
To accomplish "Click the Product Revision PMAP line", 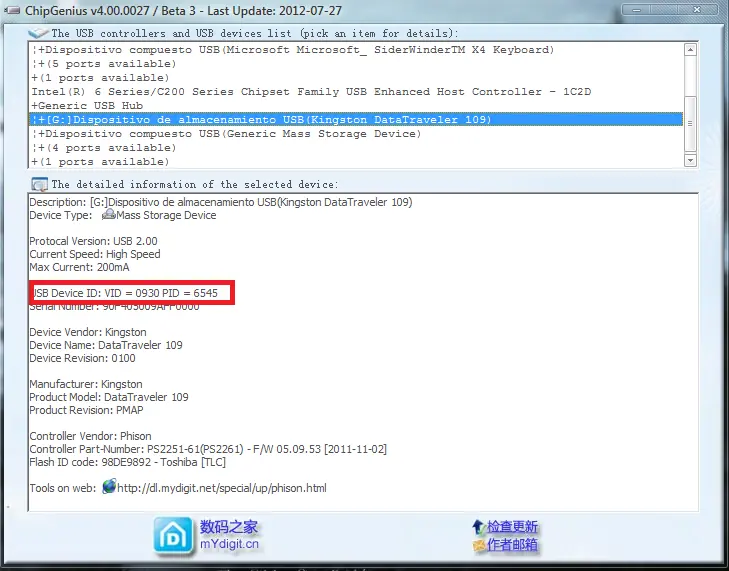I will pyautogui.click(x=86, y=410).
